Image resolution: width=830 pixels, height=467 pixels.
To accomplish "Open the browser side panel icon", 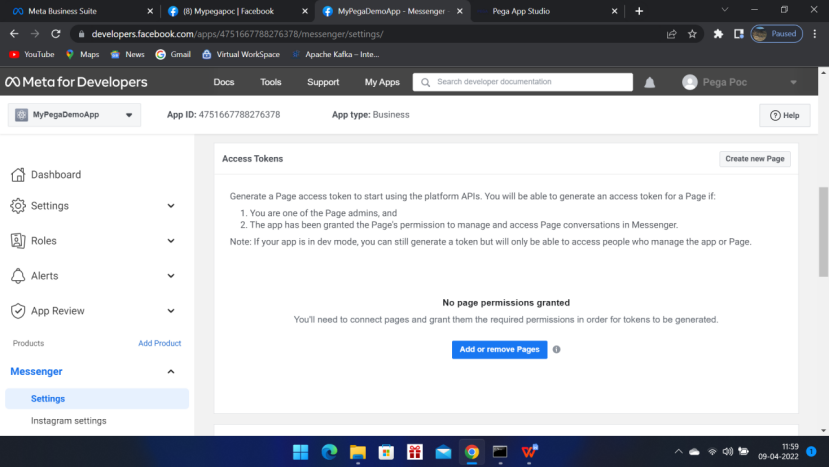I will [x=739, y=34].
